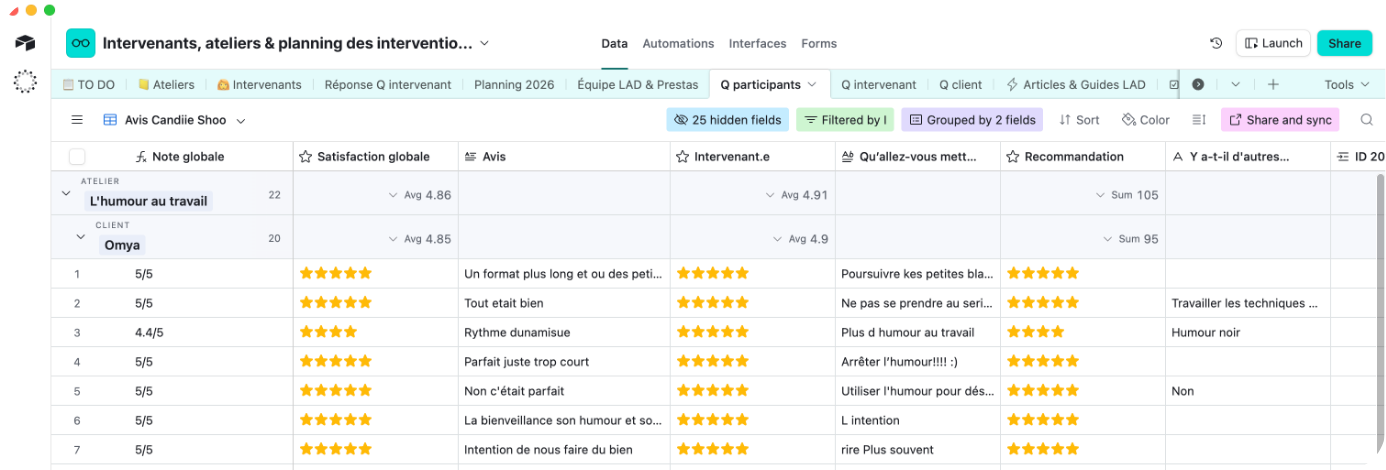The image size is (1386, 470).
Task: Toggle the select-all rows checkbox
Action: (x=77, y=156)
